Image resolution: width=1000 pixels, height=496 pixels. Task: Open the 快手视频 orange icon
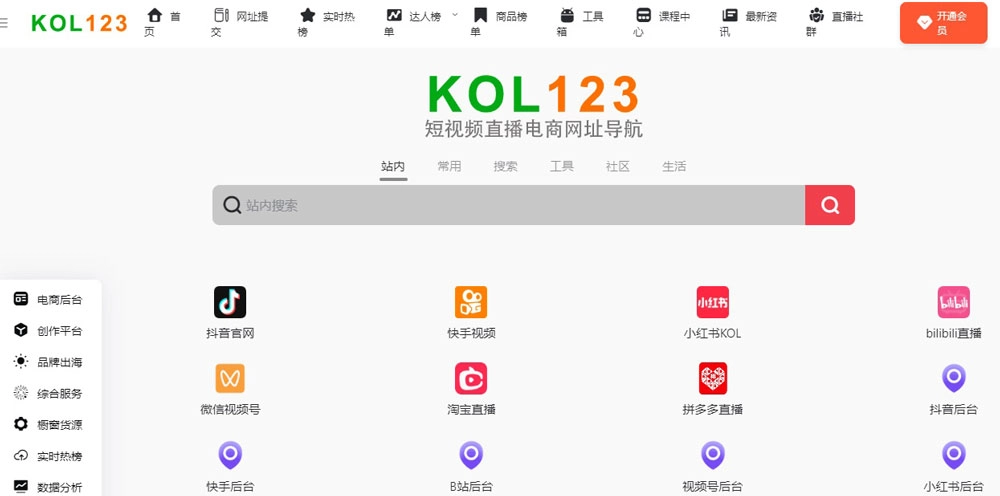[471, 302]
